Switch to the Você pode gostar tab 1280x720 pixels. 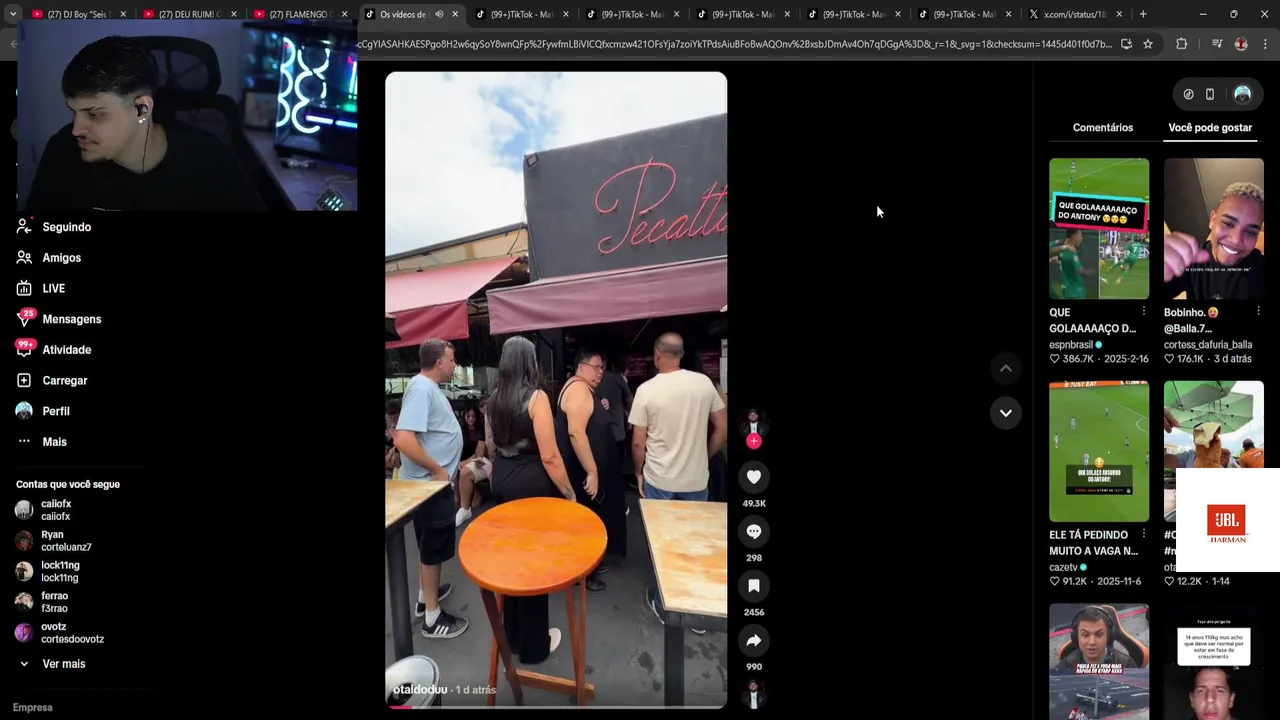pyautogui.click(x=1210, y=128)
